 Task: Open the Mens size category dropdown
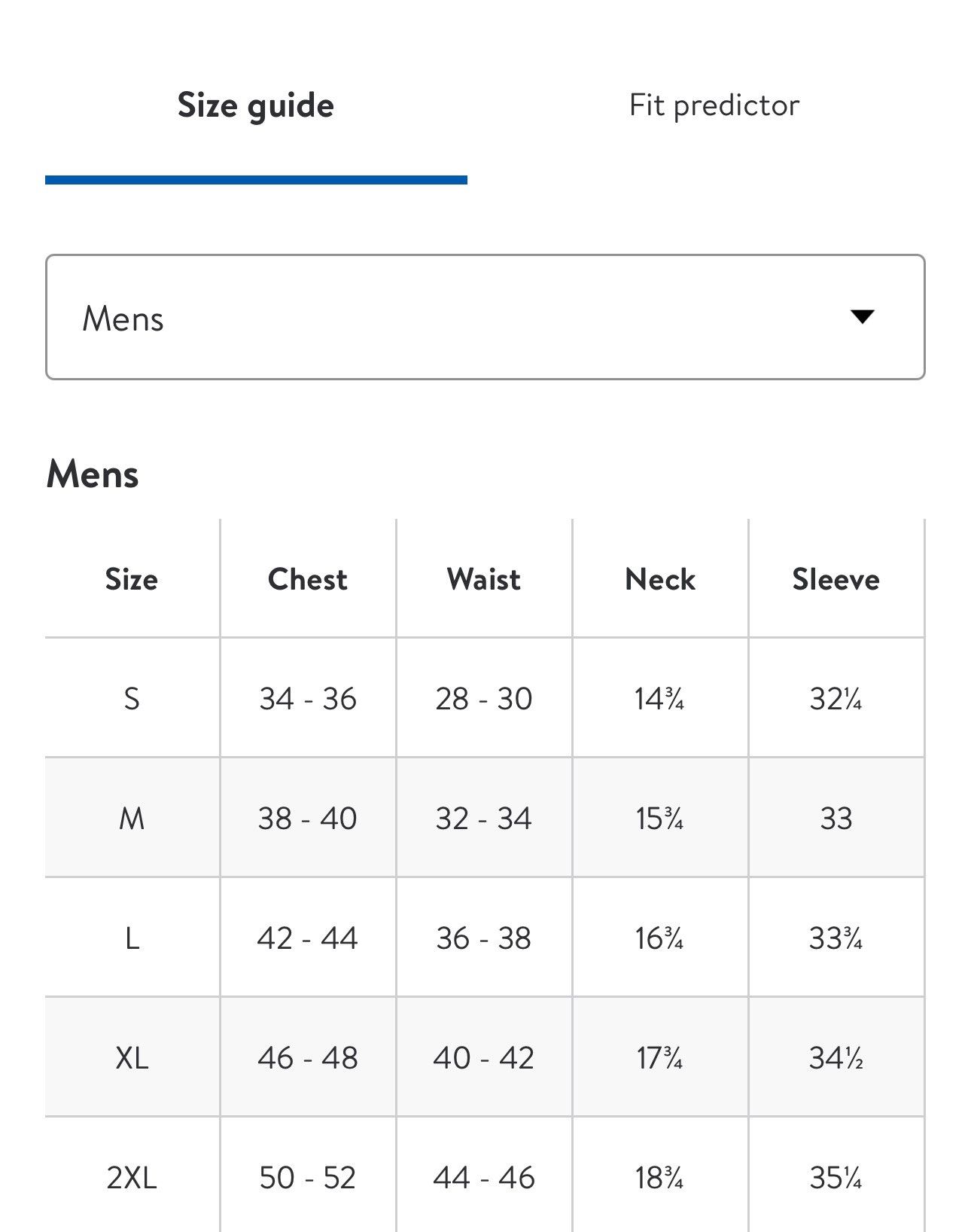(485, 317)
